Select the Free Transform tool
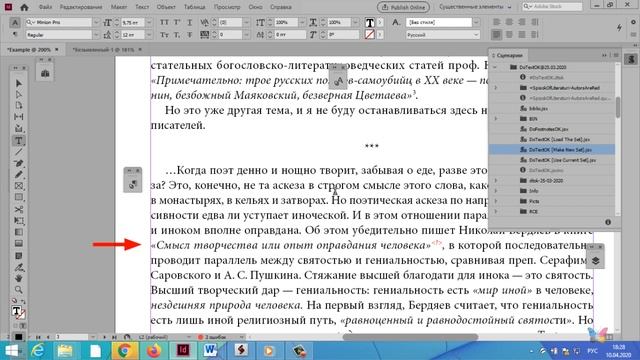Image resolution: width=640 pixels, height=360 pixels. tap(19, 221)
